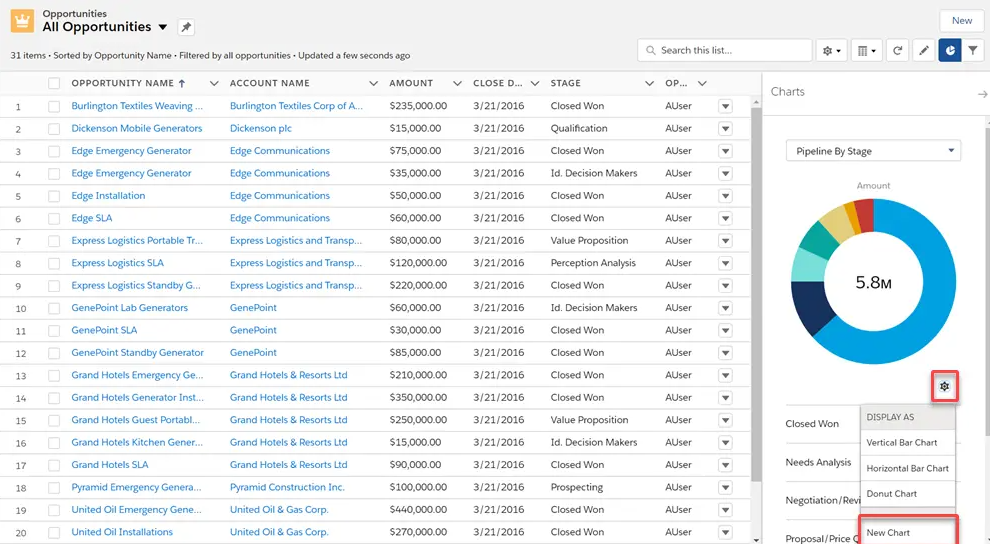990x544 pixels.
Task: Open row actions for Burlington Textiles row
Action: (725, 106)
